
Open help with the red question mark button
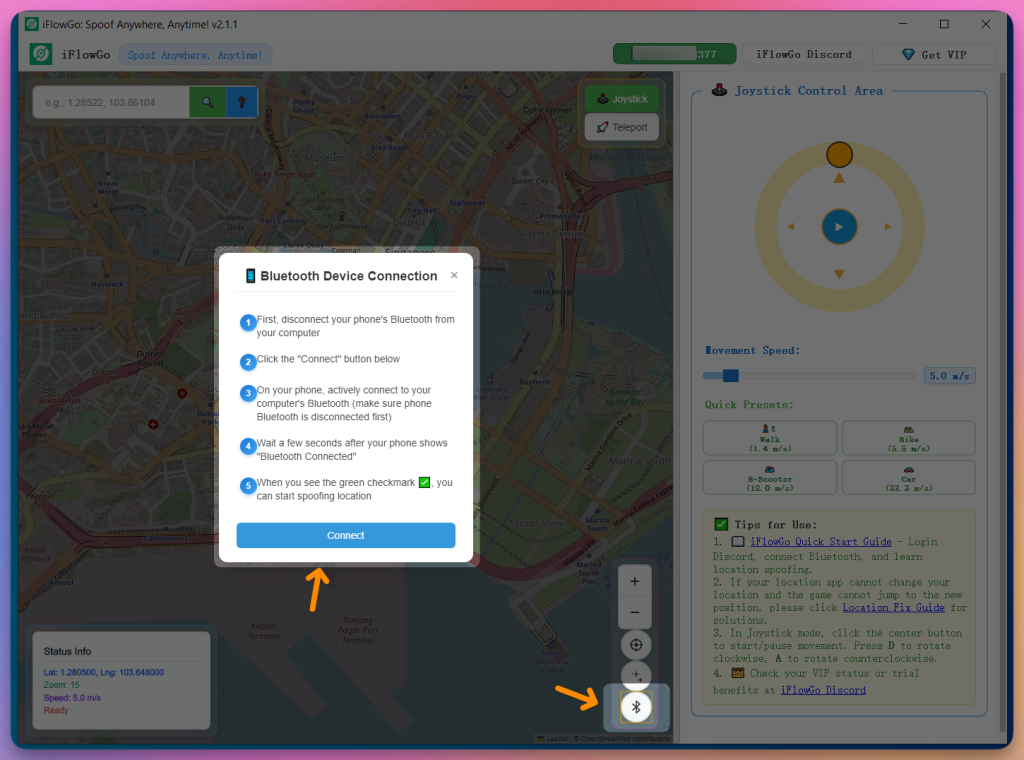coord(242,103)
